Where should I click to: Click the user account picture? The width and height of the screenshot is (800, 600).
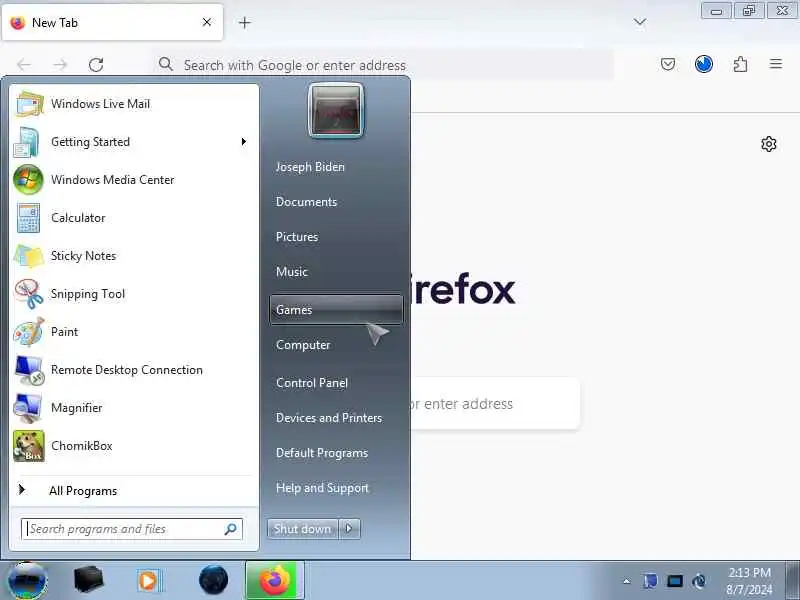pos(336,110)
